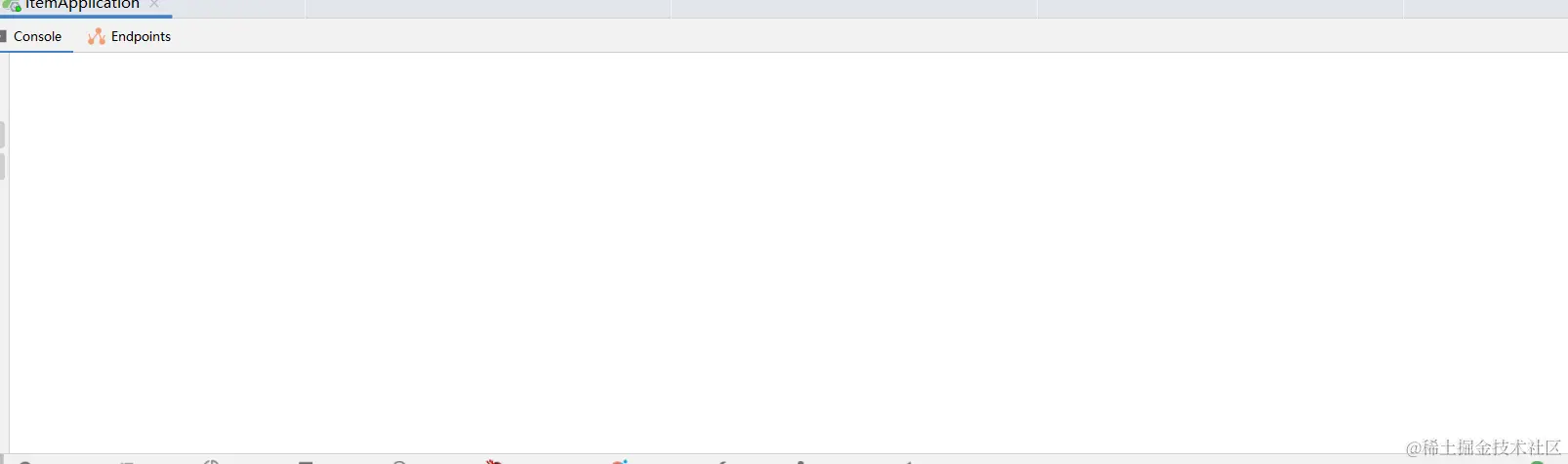Click the upper button on the left gutter
This screenshot has width=1568, height=464.
point(2,135)
